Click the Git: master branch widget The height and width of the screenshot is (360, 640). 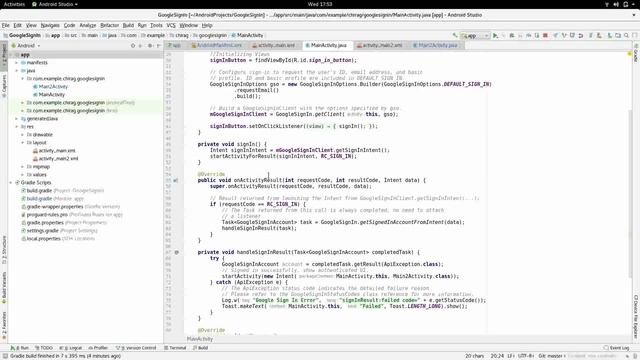(x=551, y=356)
